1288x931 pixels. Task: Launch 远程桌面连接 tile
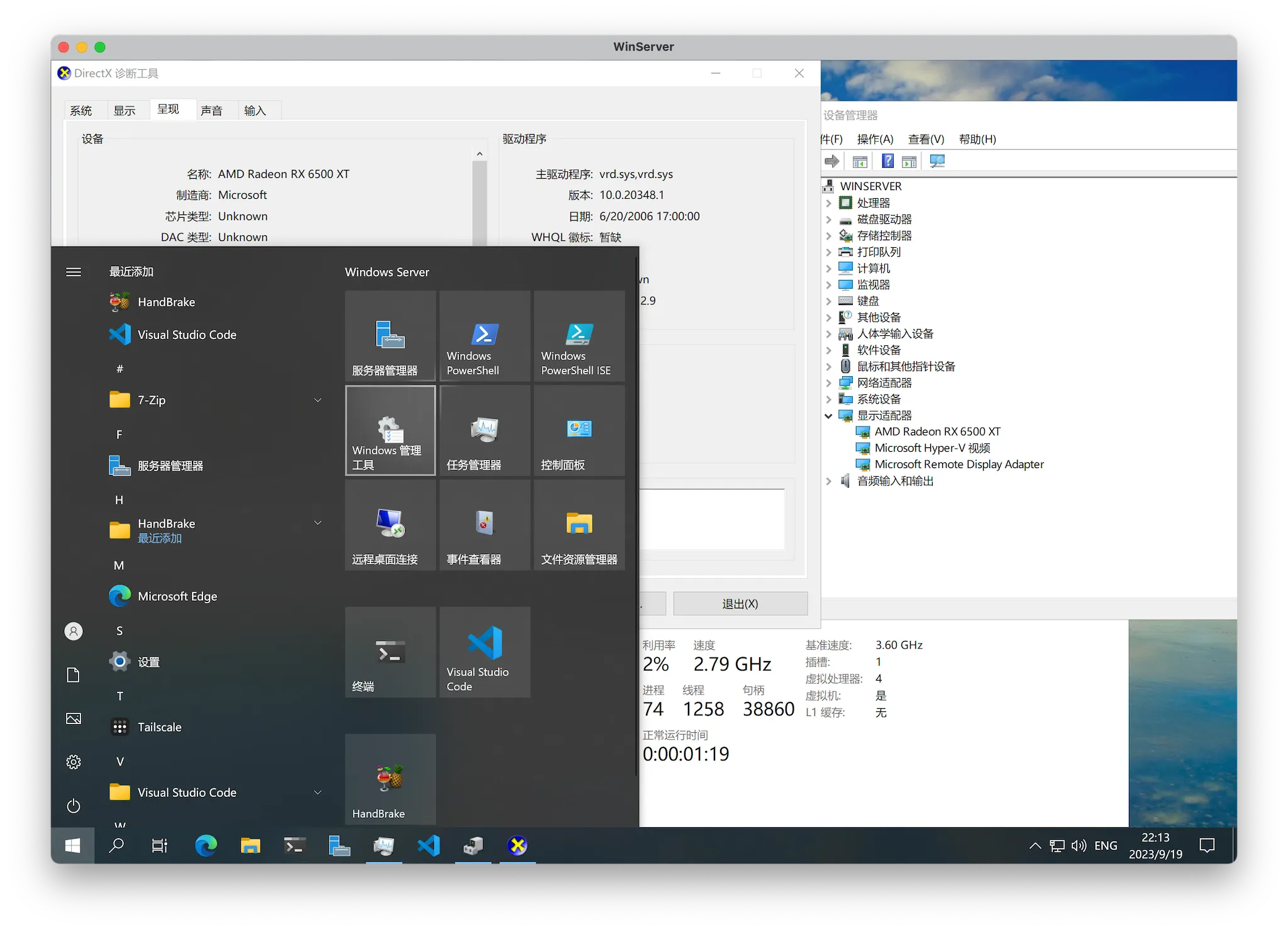[x=390, y=525]
